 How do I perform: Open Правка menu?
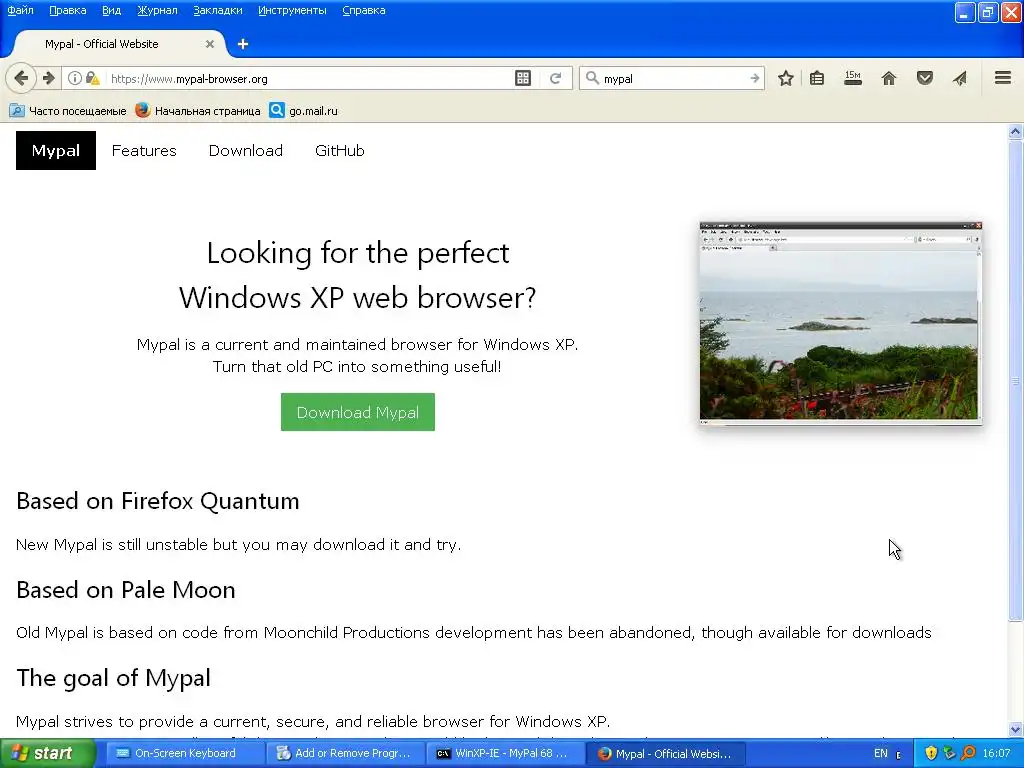pos(68,10)
